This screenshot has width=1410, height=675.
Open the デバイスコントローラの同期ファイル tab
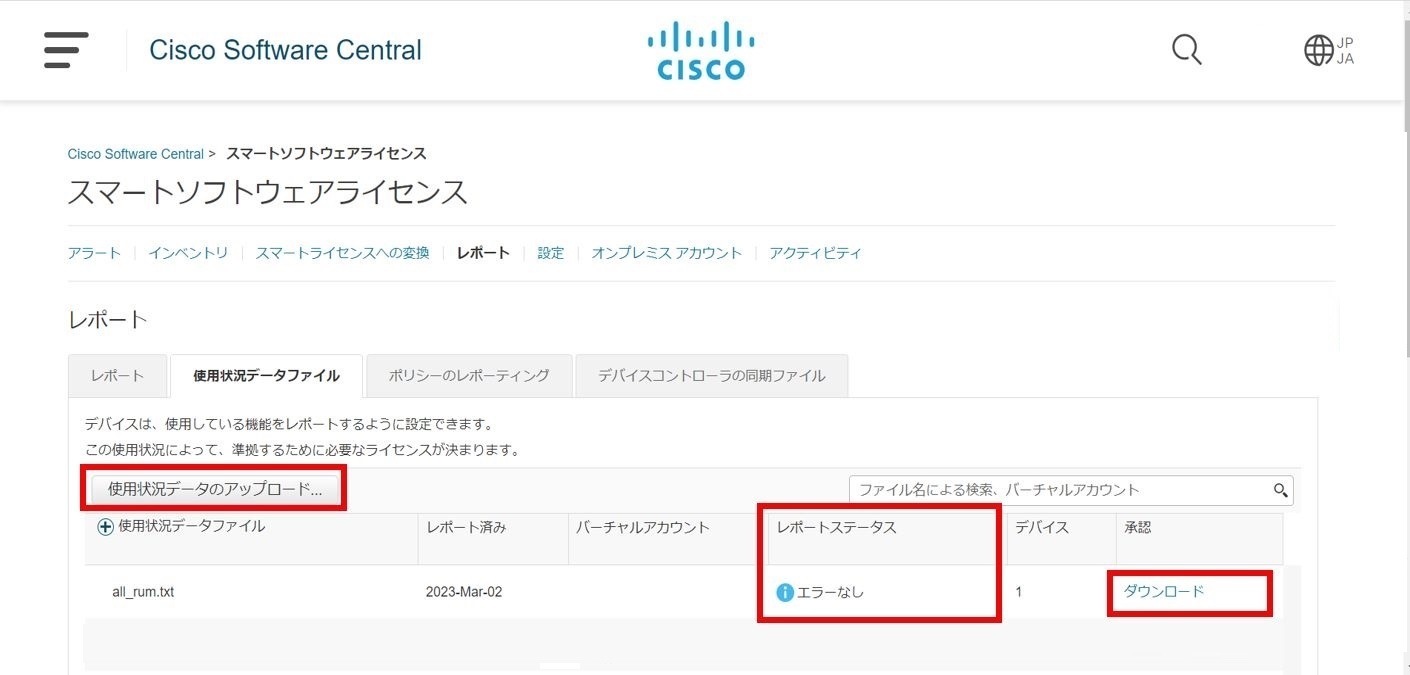click(711, 375)
